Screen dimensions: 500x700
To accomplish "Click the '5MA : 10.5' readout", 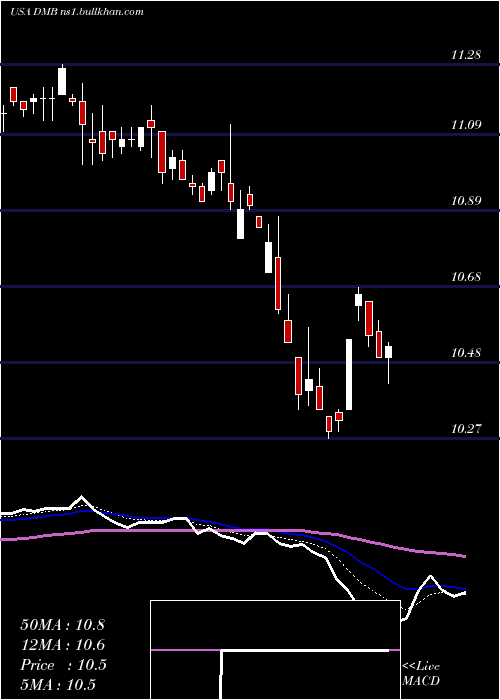I will [58, 685].
